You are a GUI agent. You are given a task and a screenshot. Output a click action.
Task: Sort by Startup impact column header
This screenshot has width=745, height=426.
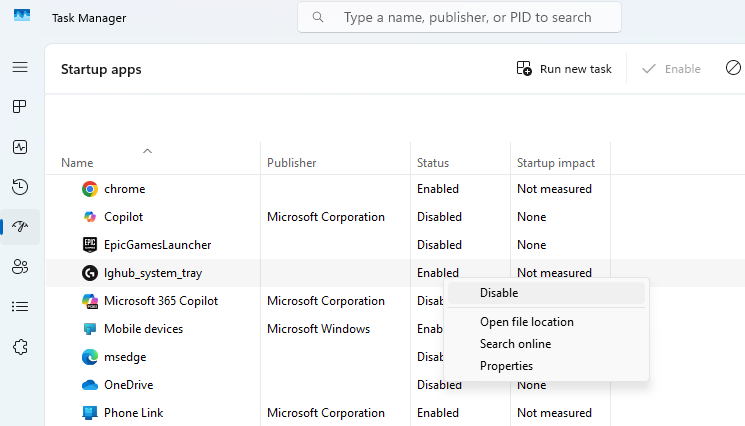[x=555, y=163]
